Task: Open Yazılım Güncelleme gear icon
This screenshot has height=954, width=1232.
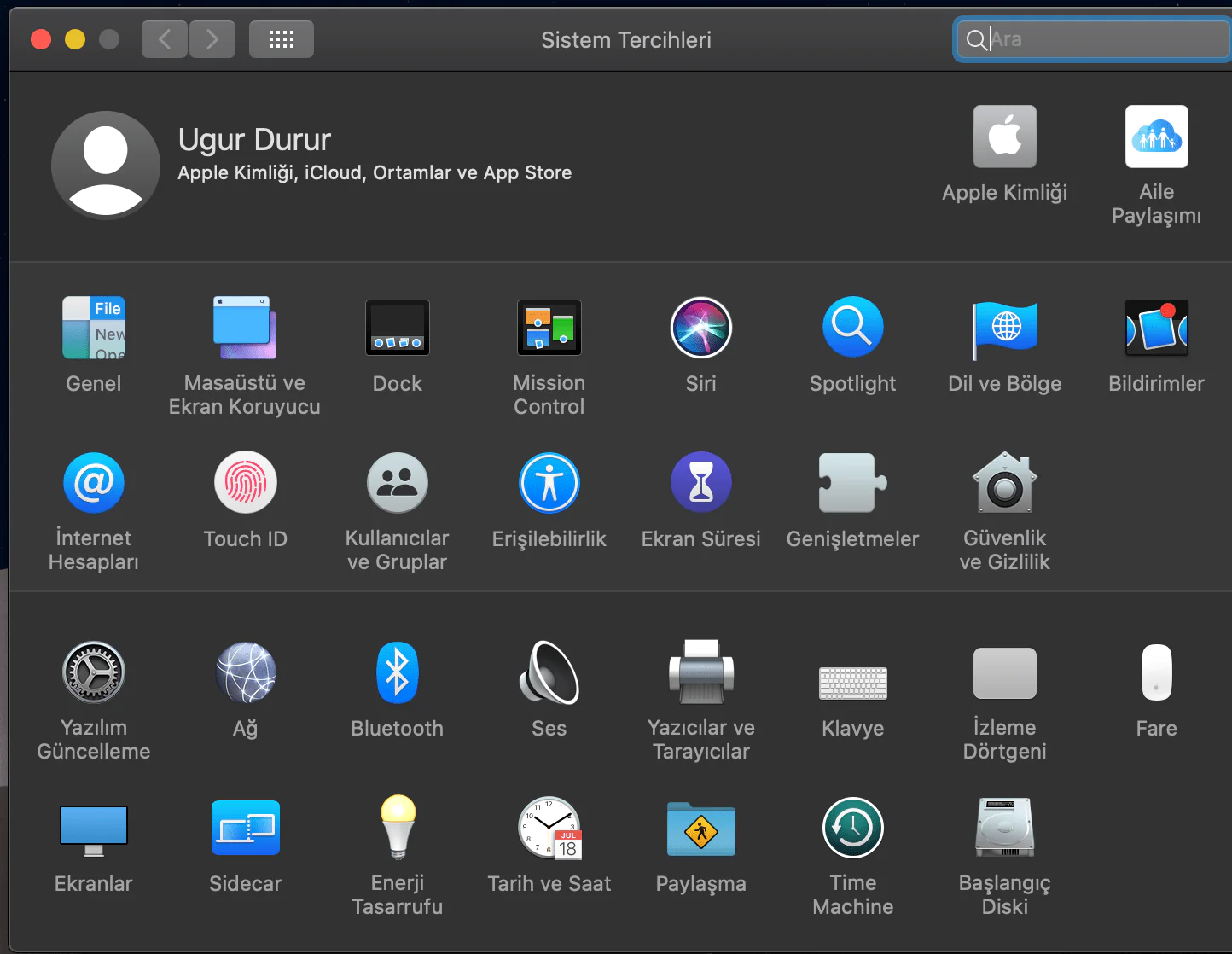Action: [x=94, y=672]
